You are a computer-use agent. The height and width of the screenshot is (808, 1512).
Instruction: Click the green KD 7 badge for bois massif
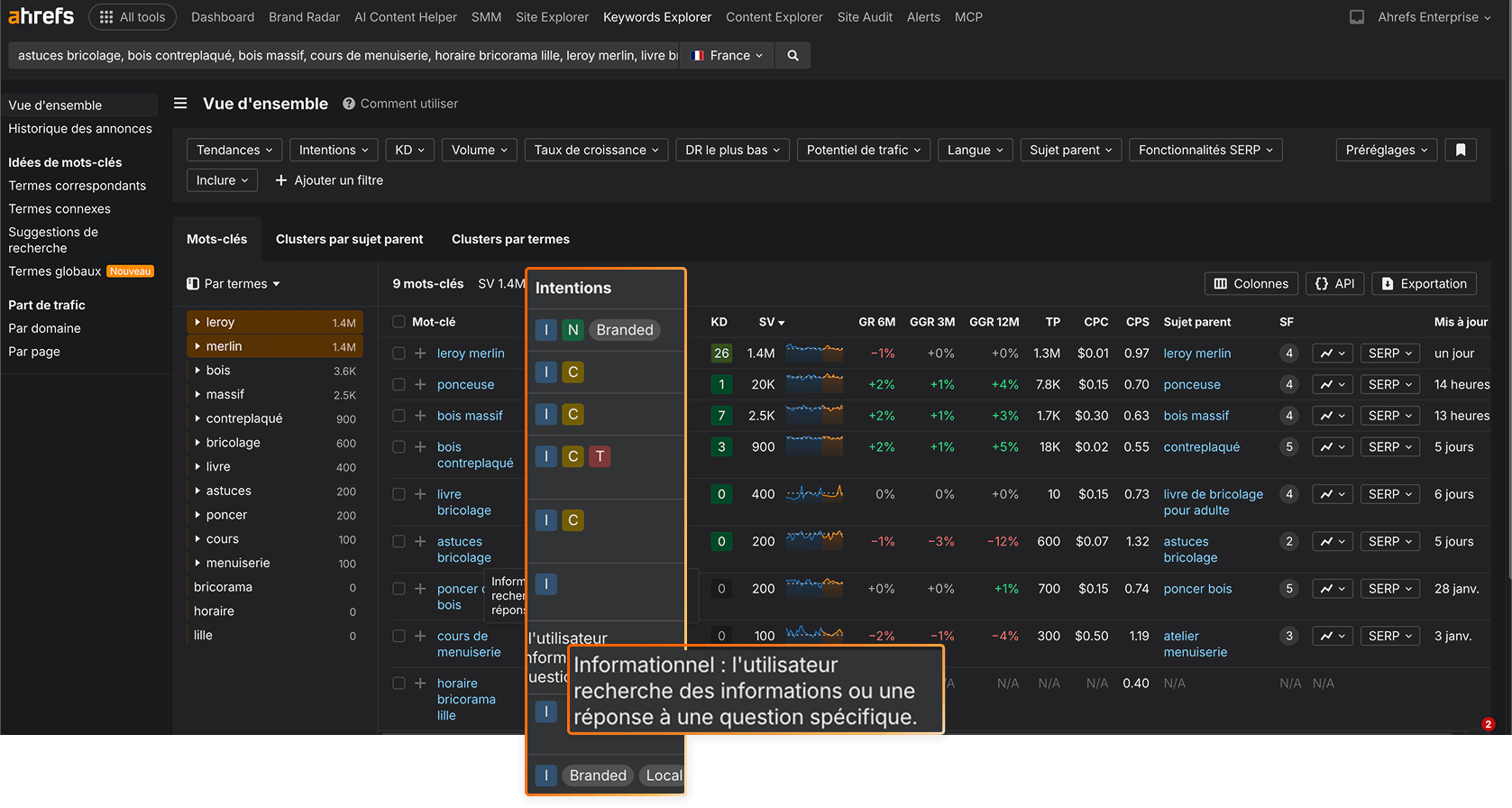(721, 416)
